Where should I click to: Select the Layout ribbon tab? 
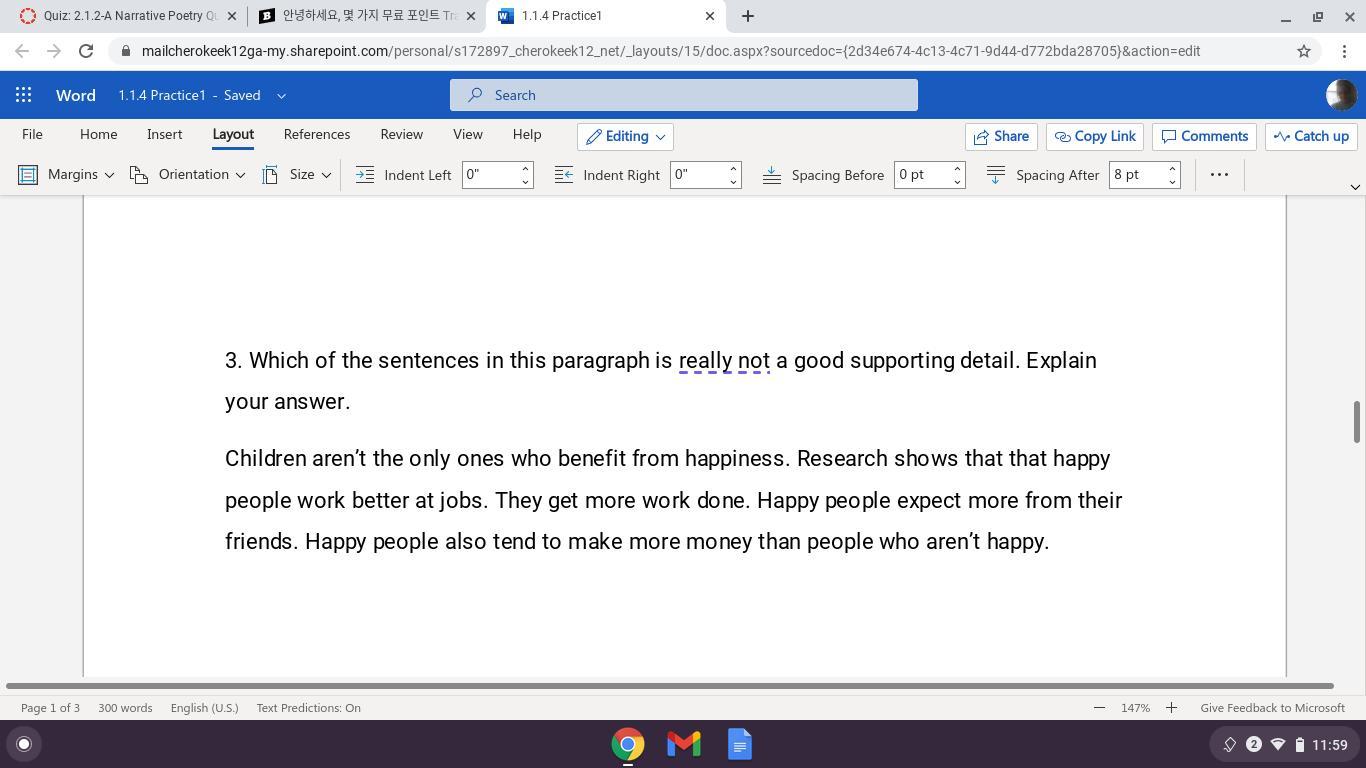233,135
